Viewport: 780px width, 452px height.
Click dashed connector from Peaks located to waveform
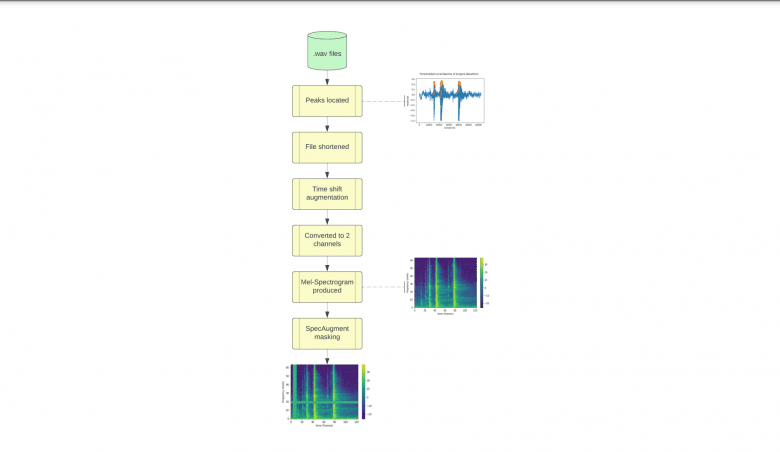pyautogui.click(x=385, y=101)
